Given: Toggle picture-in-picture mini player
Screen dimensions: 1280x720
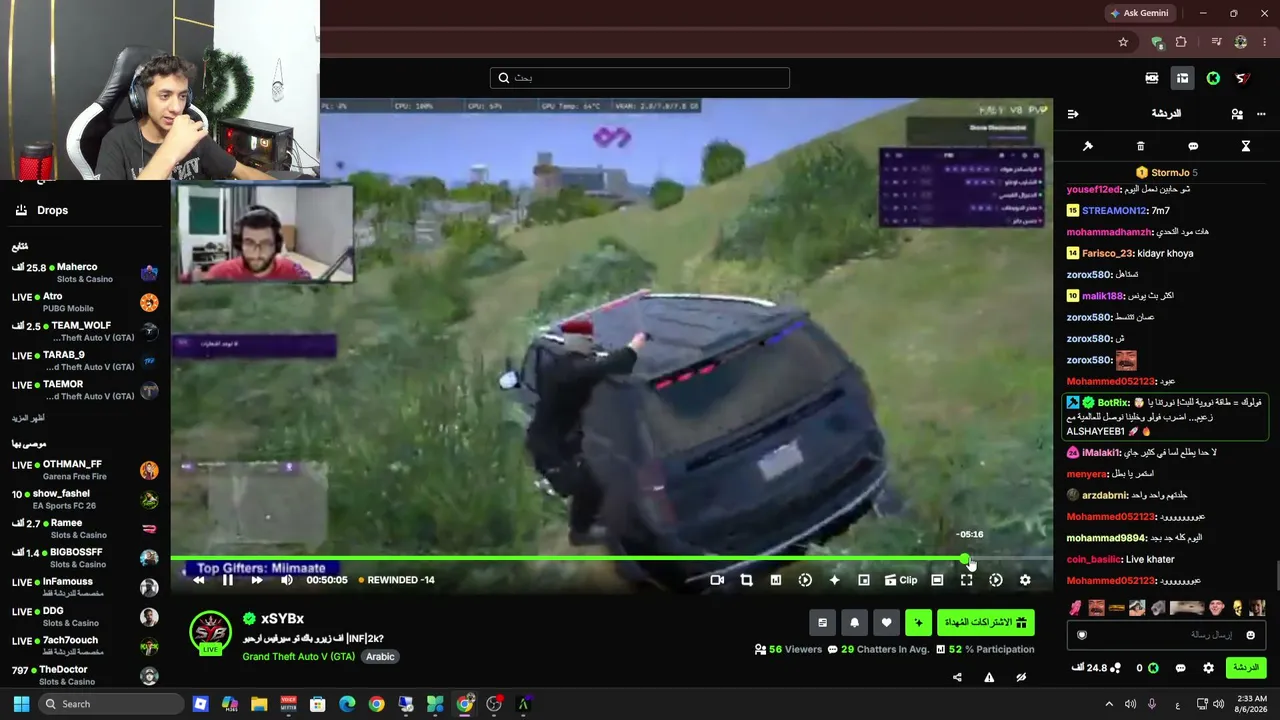Looking at the screenshot, I should (864, 580).
